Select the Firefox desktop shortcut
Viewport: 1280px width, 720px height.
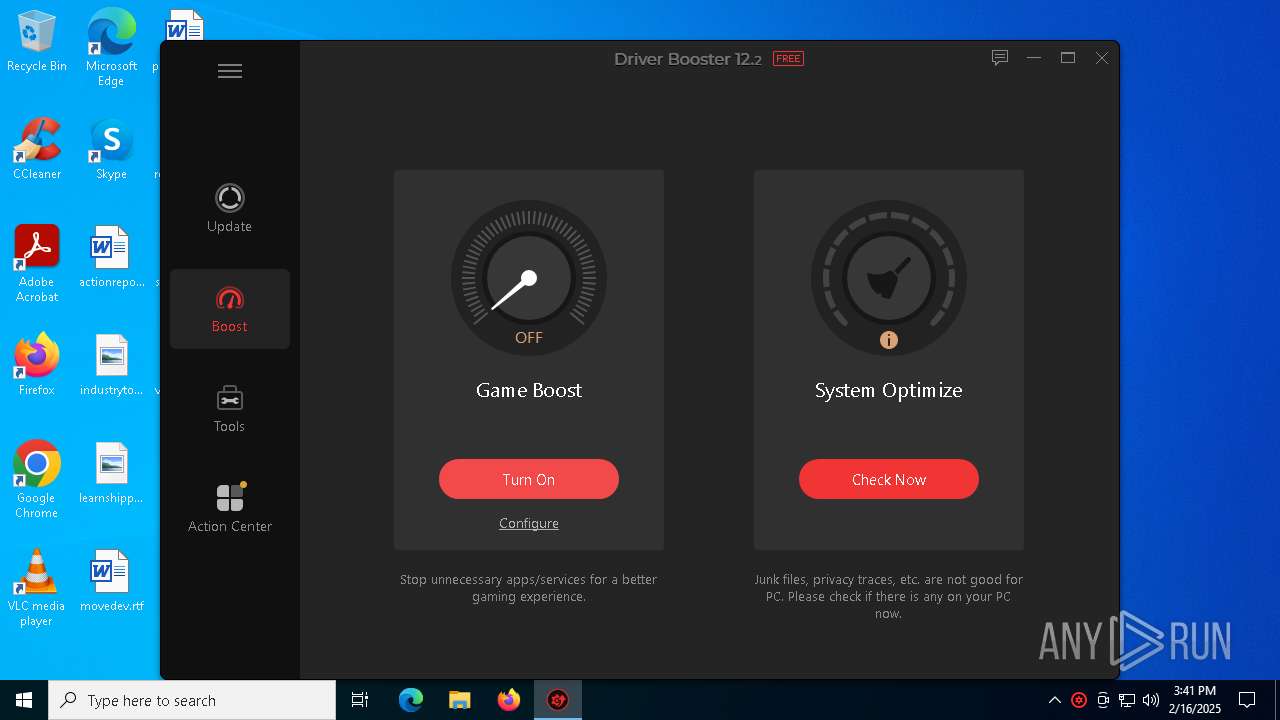coord(37,365)
